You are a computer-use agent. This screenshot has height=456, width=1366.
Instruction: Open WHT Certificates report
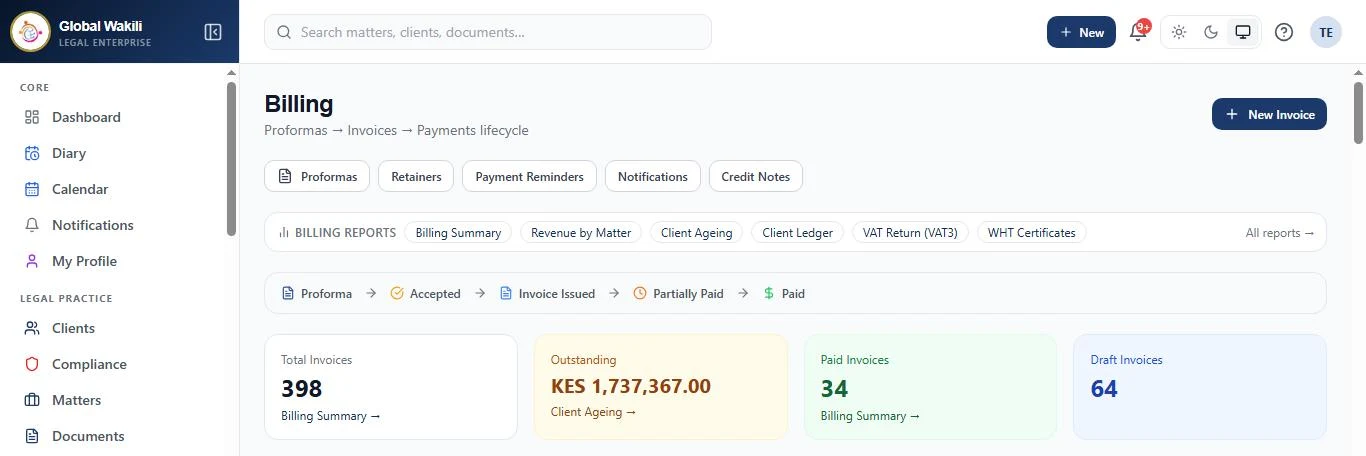pyautogui.click(x=1032, y=233)
